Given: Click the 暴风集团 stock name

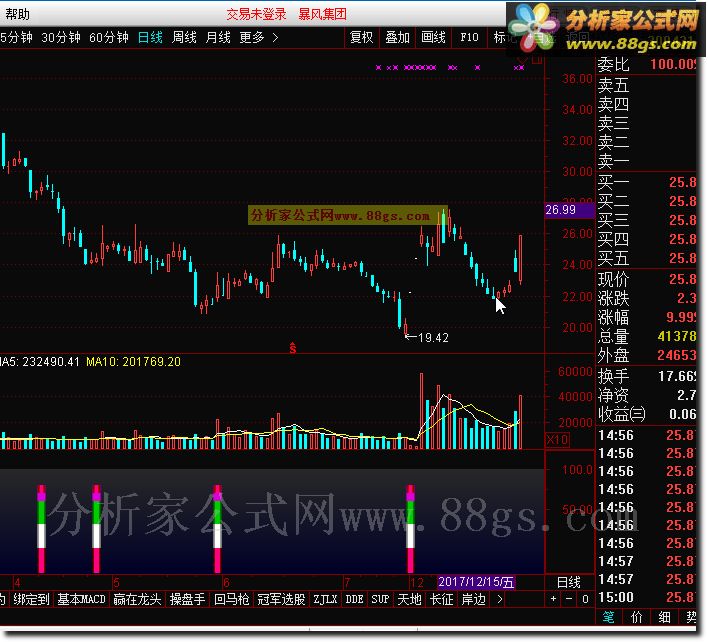Looking at the screenshot, I should 322,14.
